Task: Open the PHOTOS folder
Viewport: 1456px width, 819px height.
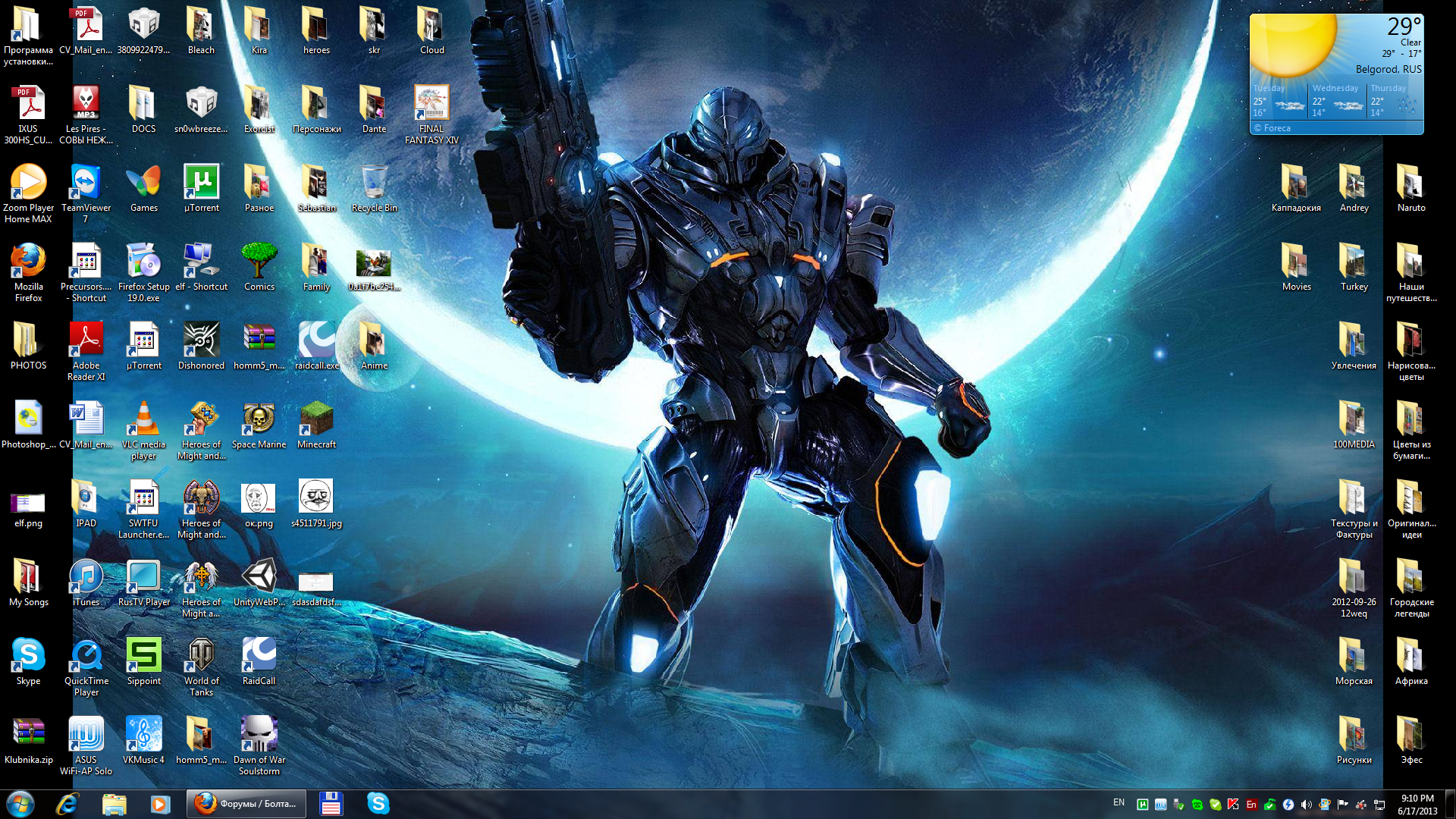Action: (x=28, y=340)
